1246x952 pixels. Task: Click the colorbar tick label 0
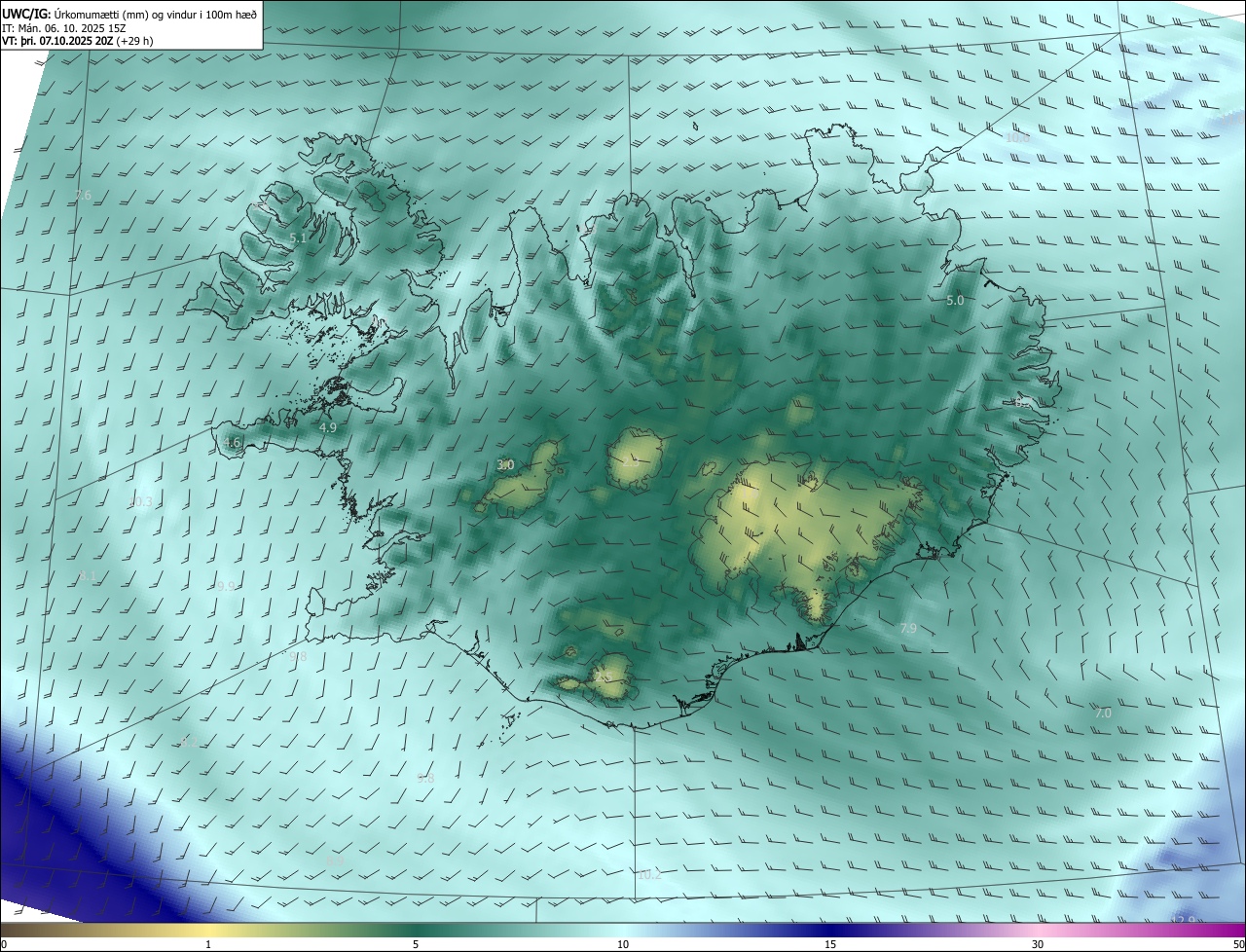click(x=4, y=944)
